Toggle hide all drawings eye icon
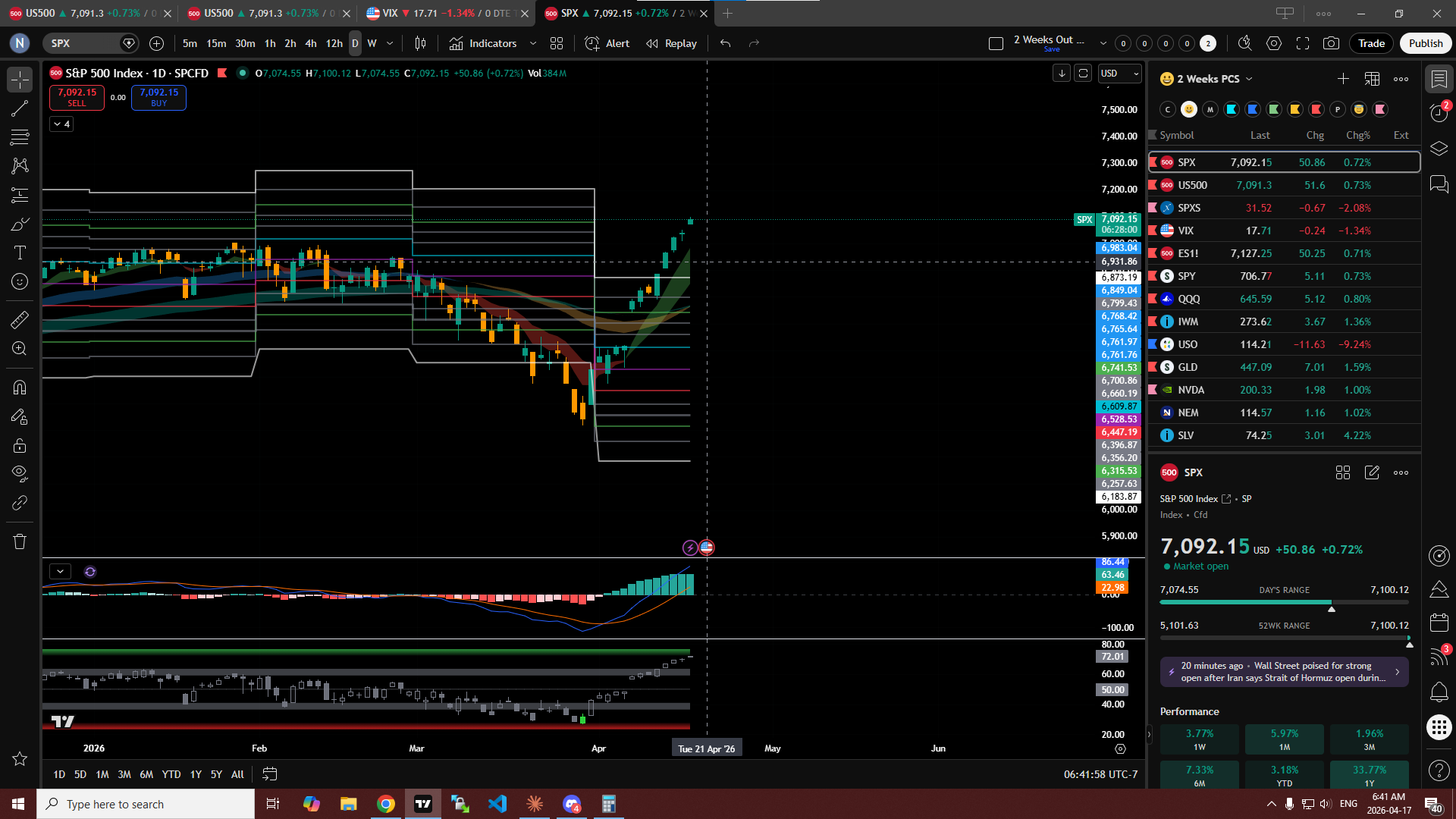Viewport: 1456px width, 819px height. point(20,474)
